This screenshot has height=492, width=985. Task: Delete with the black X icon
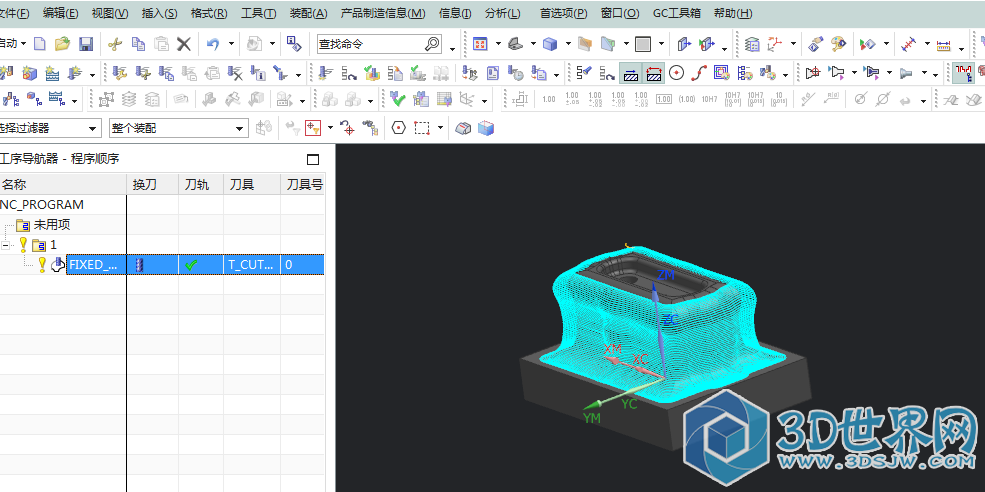183,44
